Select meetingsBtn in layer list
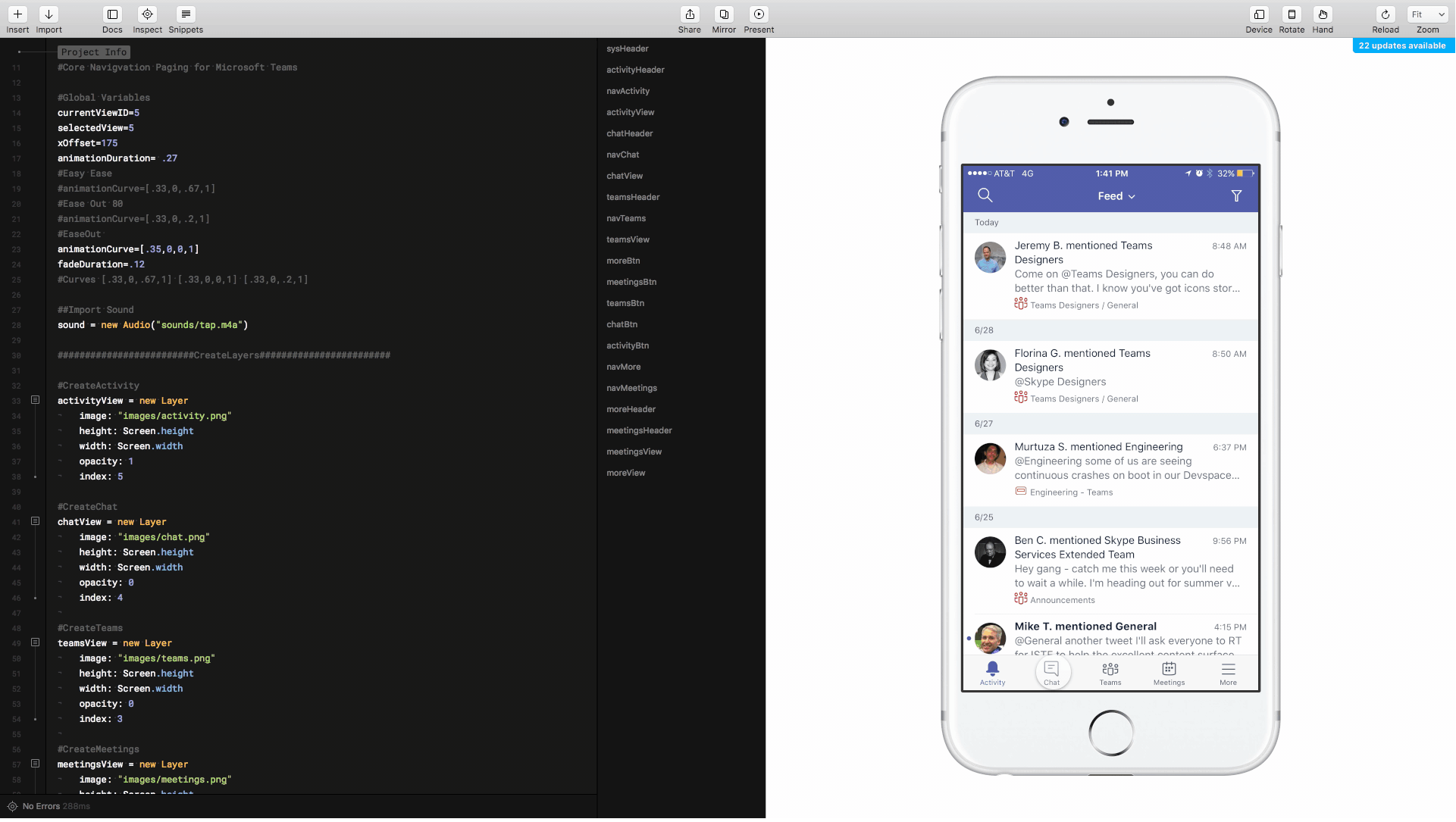1456x822 pixels. 631,282
